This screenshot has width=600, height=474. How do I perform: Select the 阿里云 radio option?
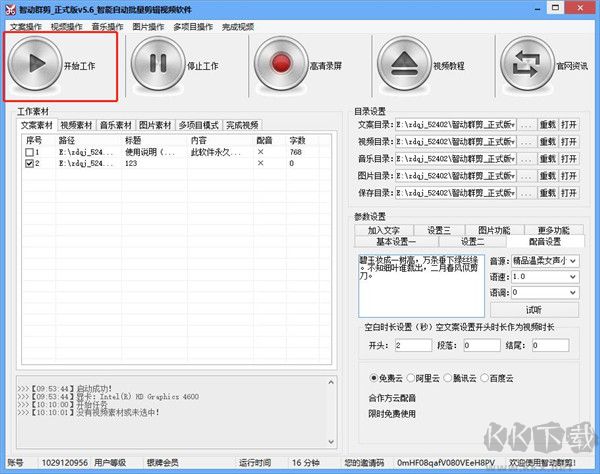422,379
